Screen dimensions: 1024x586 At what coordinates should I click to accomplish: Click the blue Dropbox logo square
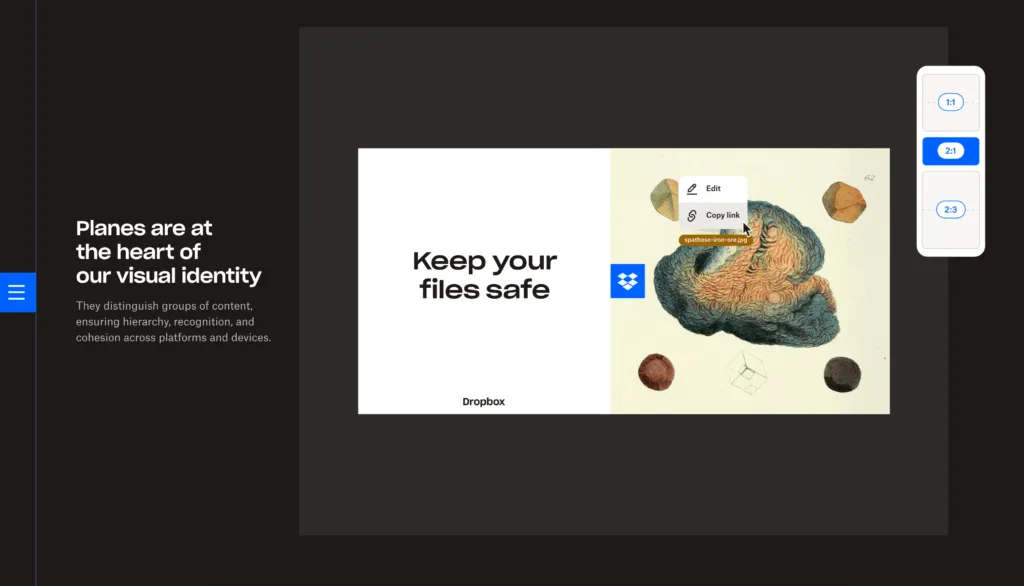(x=628, y=281)
